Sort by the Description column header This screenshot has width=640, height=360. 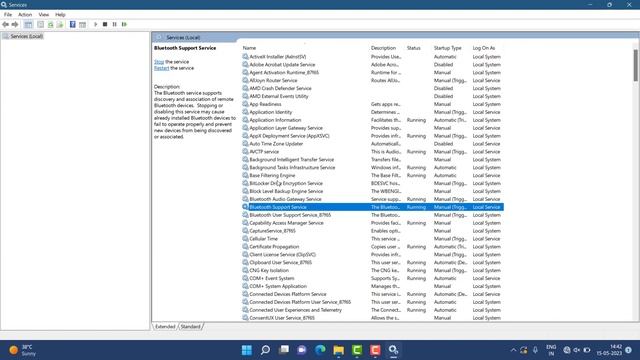coord(383,48)
